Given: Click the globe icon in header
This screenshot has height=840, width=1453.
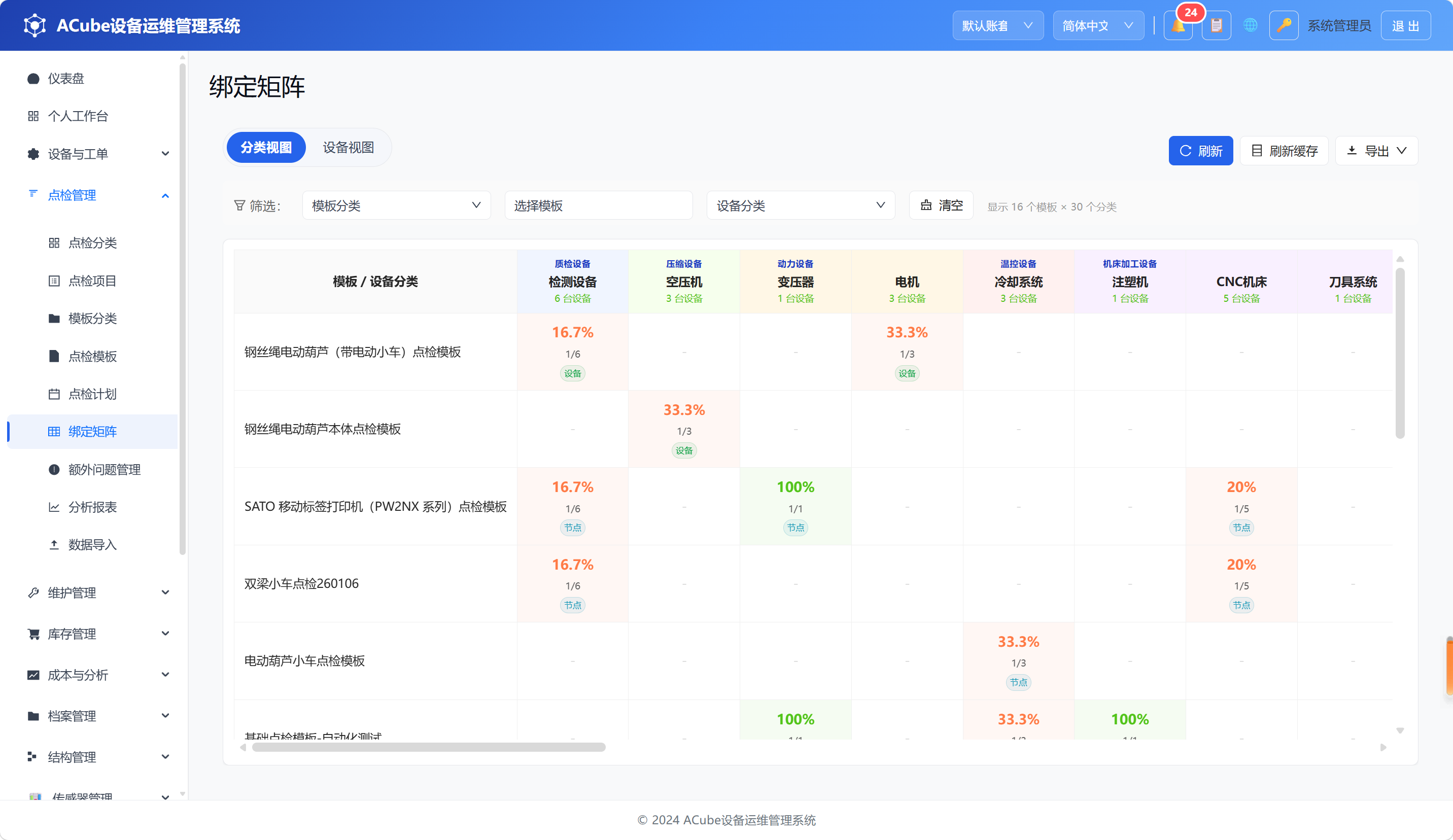Looking at the screenshot, I should point(1250,25).
